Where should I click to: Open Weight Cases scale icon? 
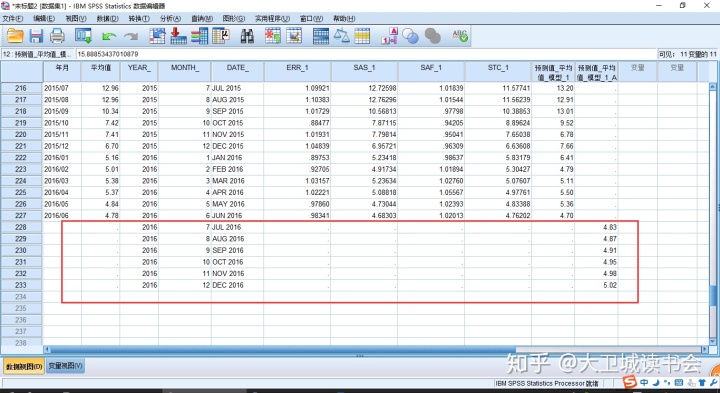342,36
